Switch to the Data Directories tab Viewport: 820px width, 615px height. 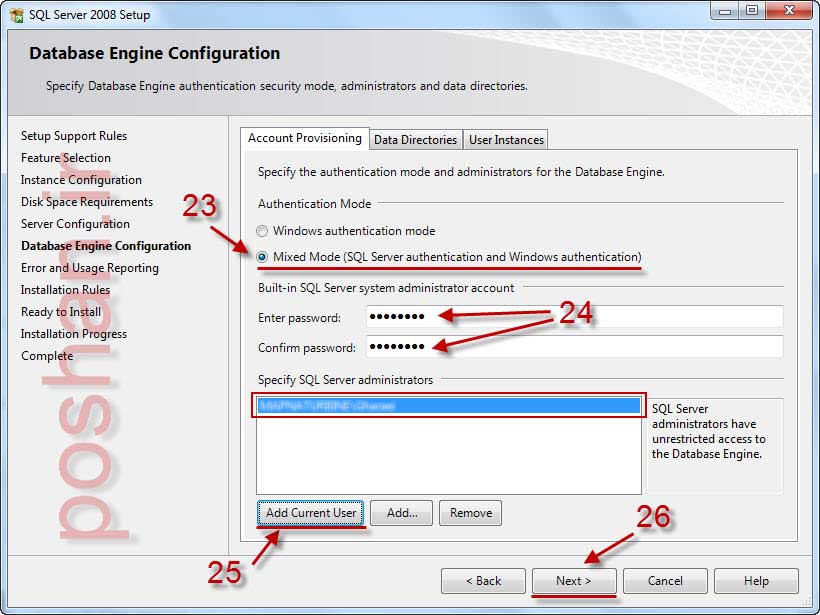pyautogui.click(x=415, y=140)
